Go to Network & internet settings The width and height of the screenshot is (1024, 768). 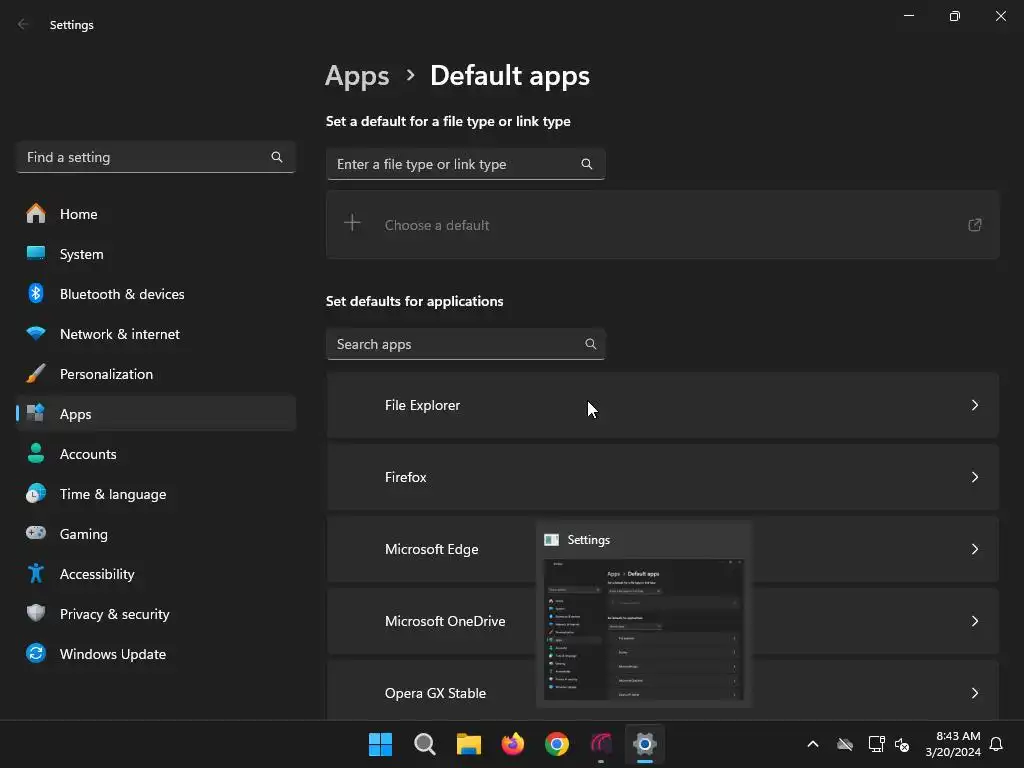[x=155, y=334]
